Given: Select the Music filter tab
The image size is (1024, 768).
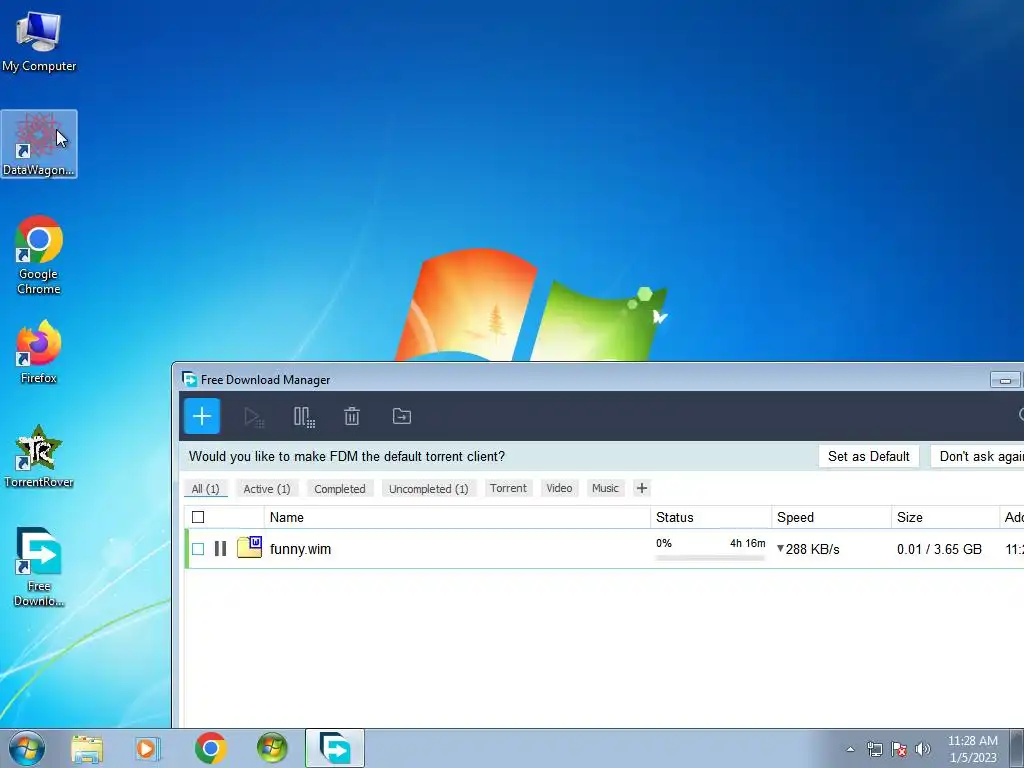Looking at the screenshot, I should (605, 488).
